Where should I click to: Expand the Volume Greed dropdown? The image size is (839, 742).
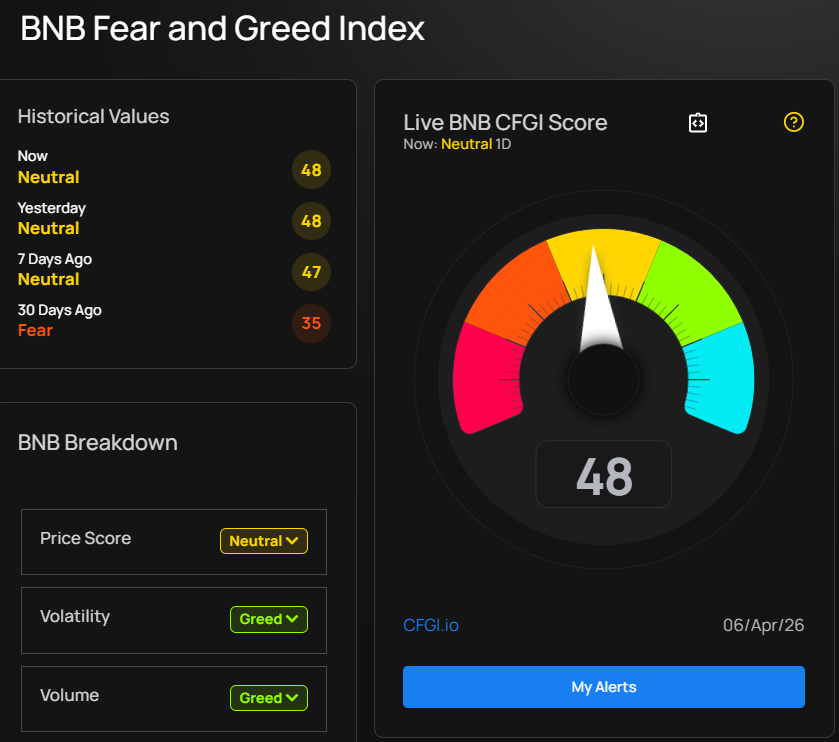[269, 698]
